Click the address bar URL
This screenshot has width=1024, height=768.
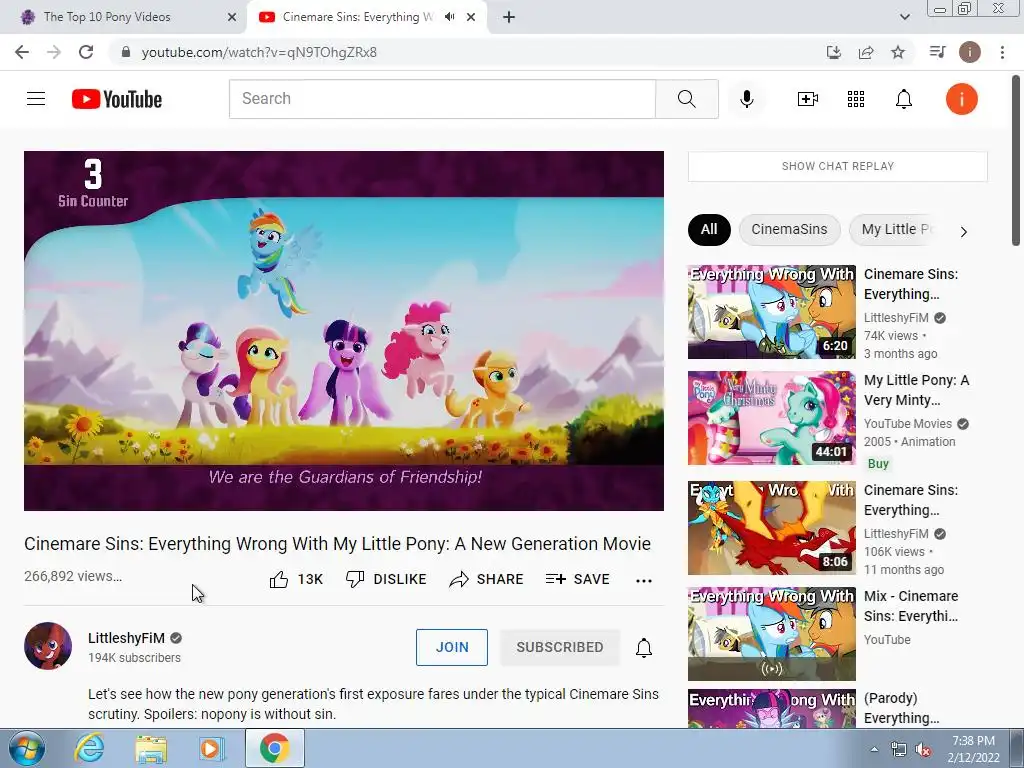[x=259, y=52]
